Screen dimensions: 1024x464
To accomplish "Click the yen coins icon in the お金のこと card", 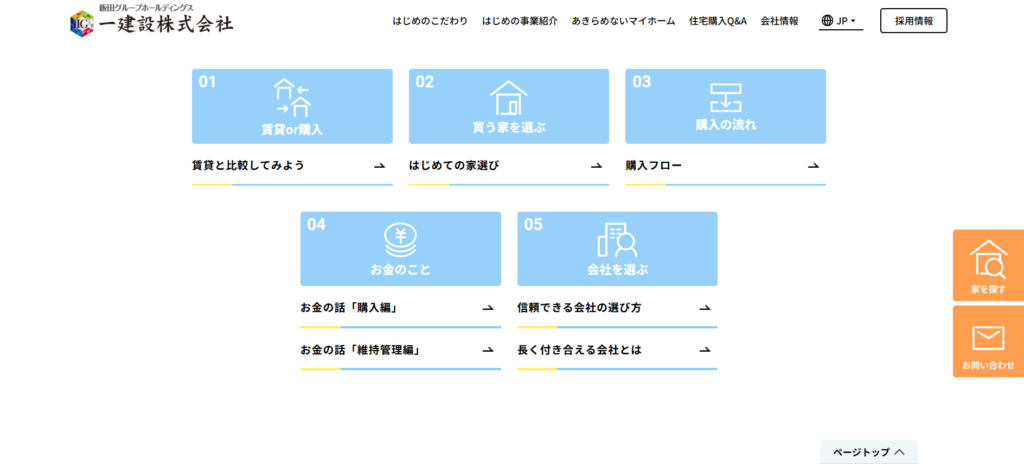I will coord(400,240).
